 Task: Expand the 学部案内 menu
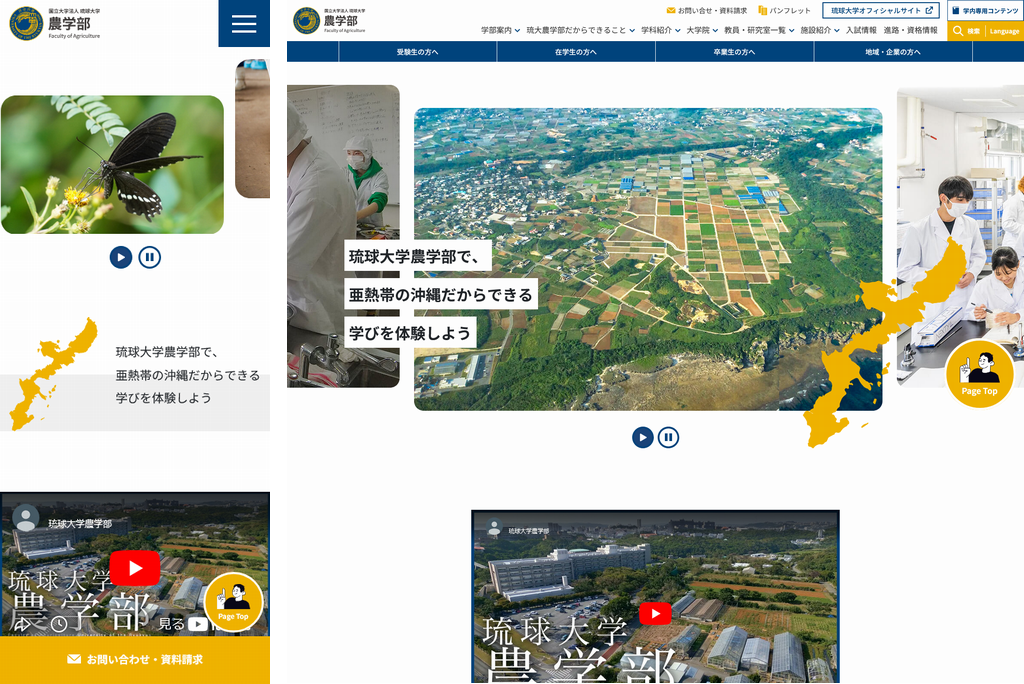500,30
